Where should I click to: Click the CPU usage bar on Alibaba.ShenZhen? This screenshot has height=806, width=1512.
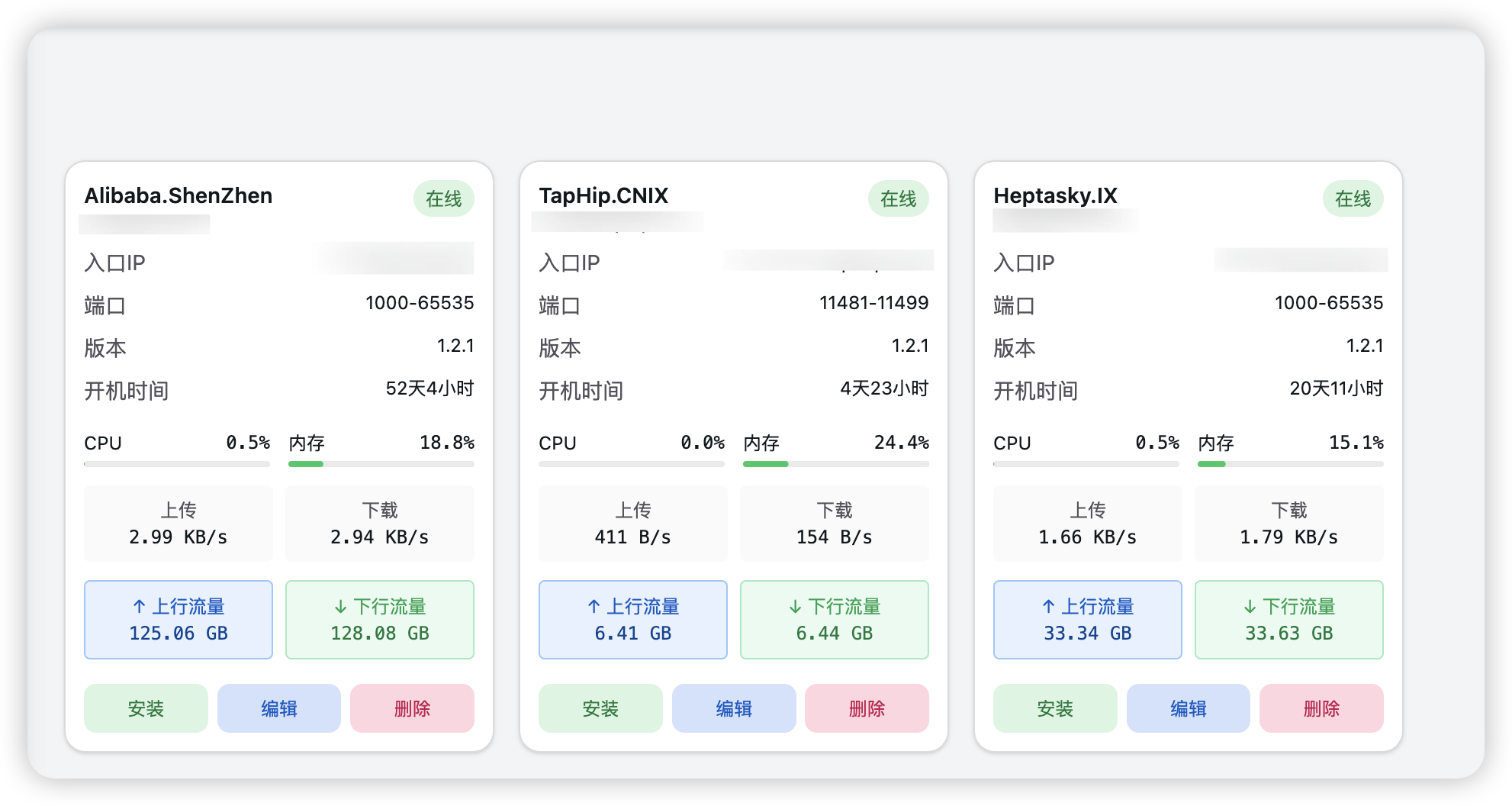177,464
